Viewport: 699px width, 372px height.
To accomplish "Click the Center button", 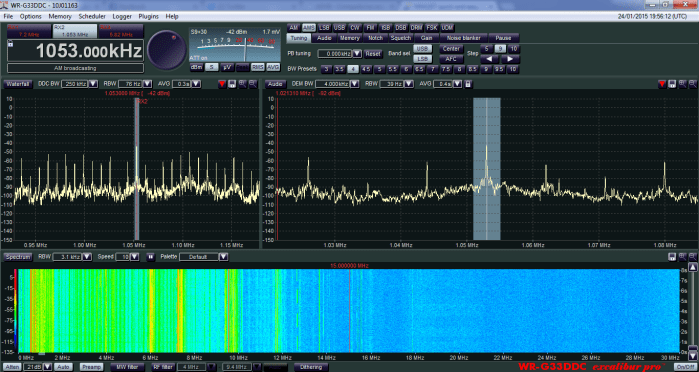I will point(452,48).
